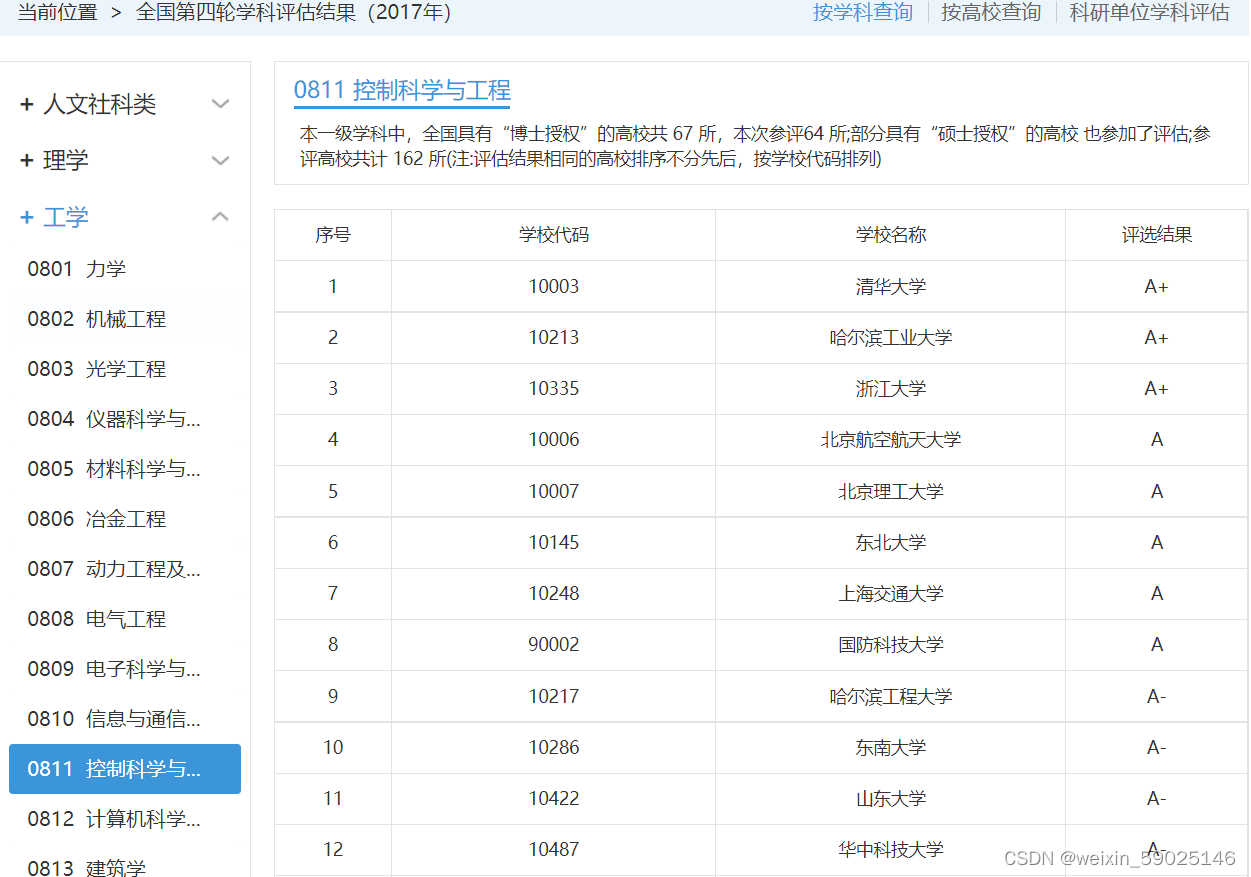Viewport: 1251px width, 877px height.
Task: Click school code 10248
Action: tap(554, 594)
